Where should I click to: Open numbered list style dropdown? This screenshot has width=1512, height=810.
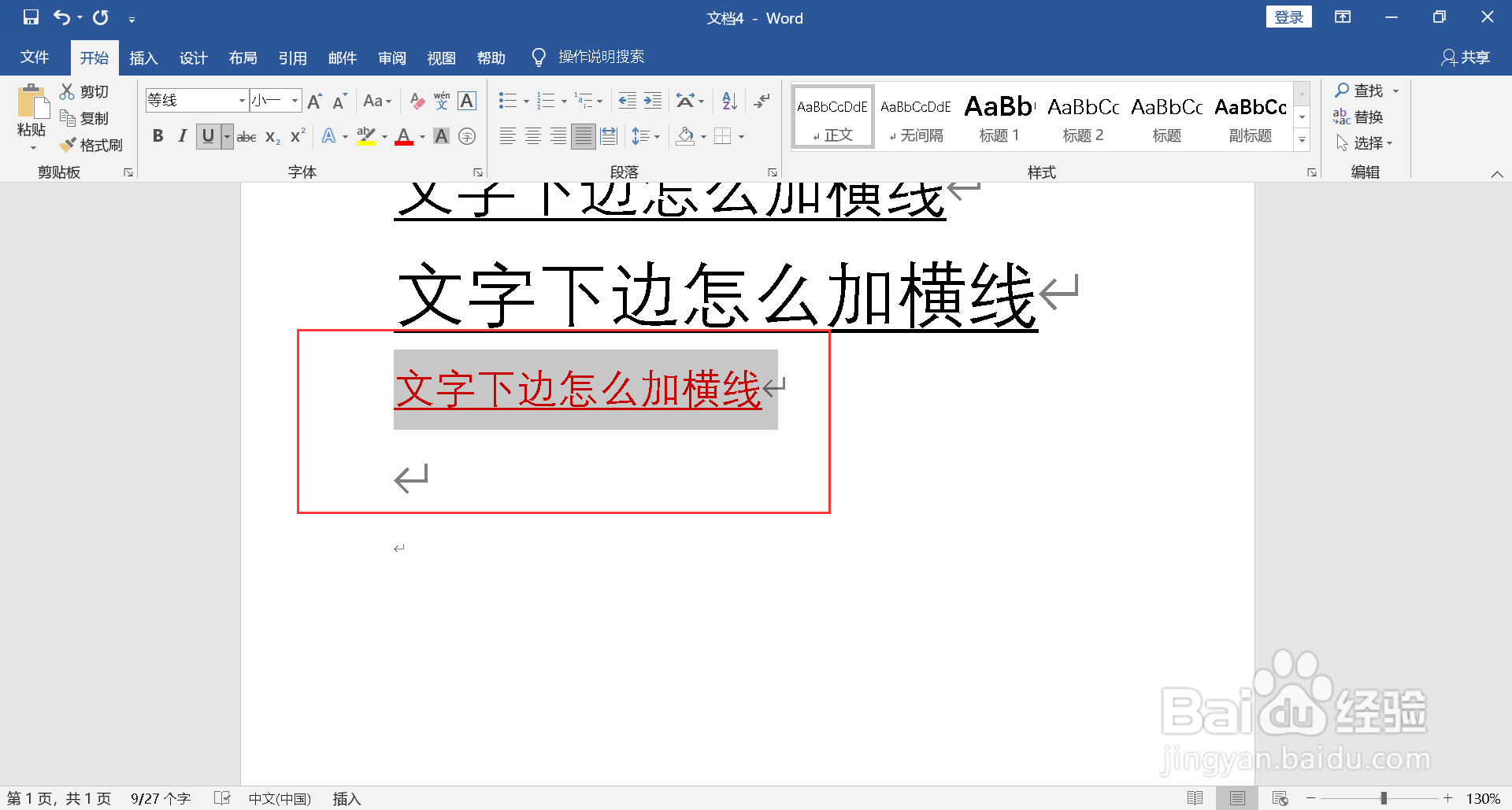[564, 102]
